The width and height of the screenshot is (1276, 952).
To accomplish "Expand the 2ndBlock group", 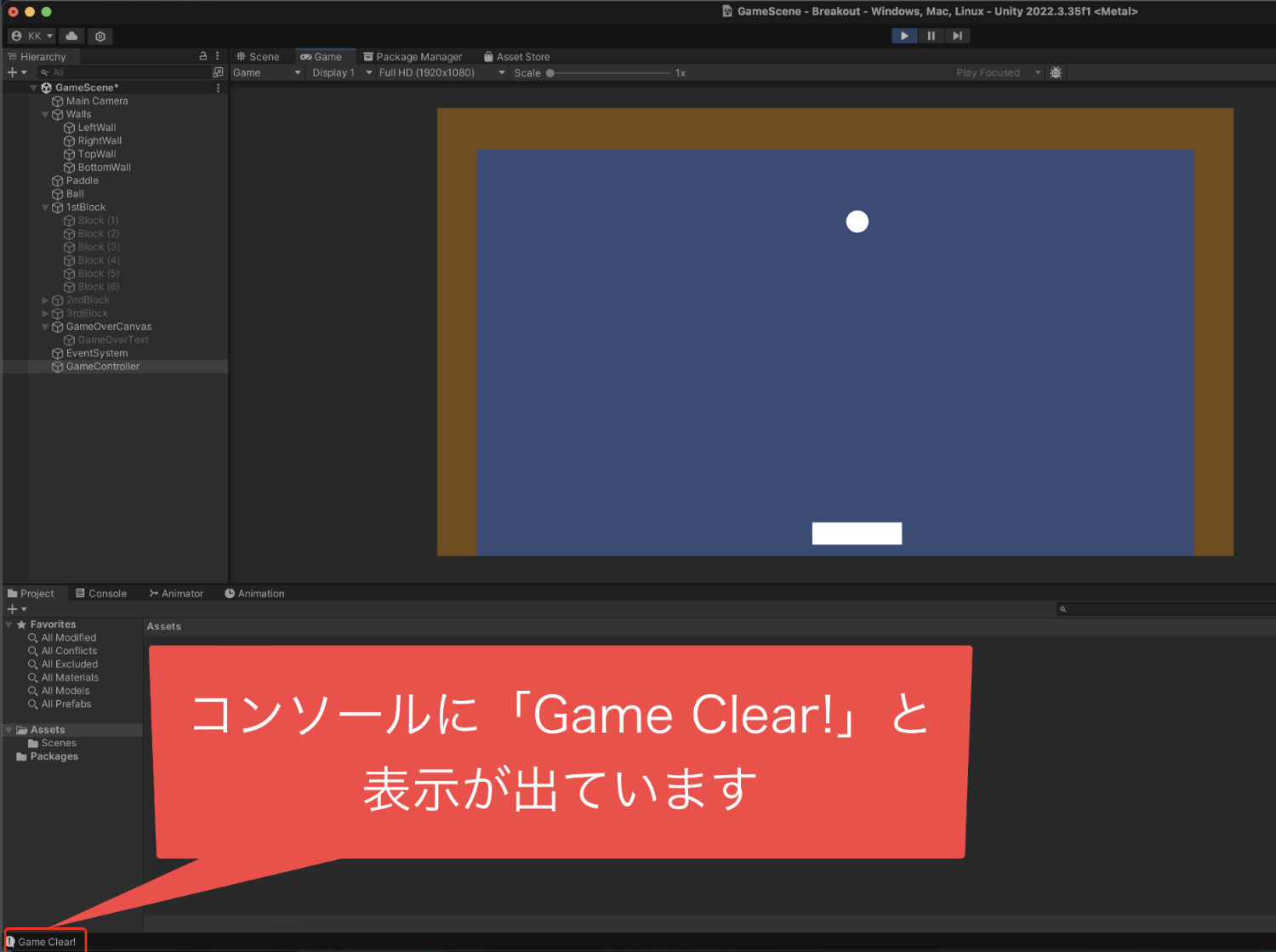I will point(45,300).
